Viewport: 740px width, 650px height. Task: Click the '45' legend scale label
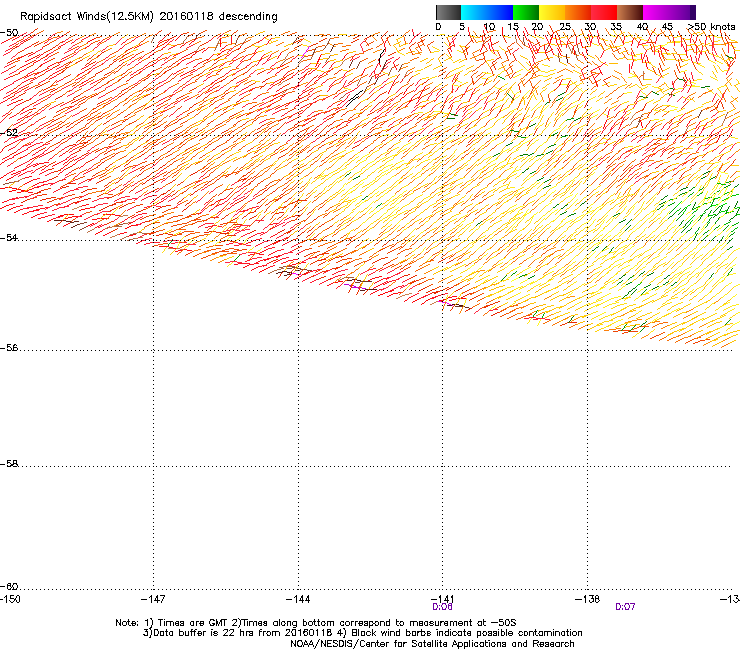(x=667, y=27)
